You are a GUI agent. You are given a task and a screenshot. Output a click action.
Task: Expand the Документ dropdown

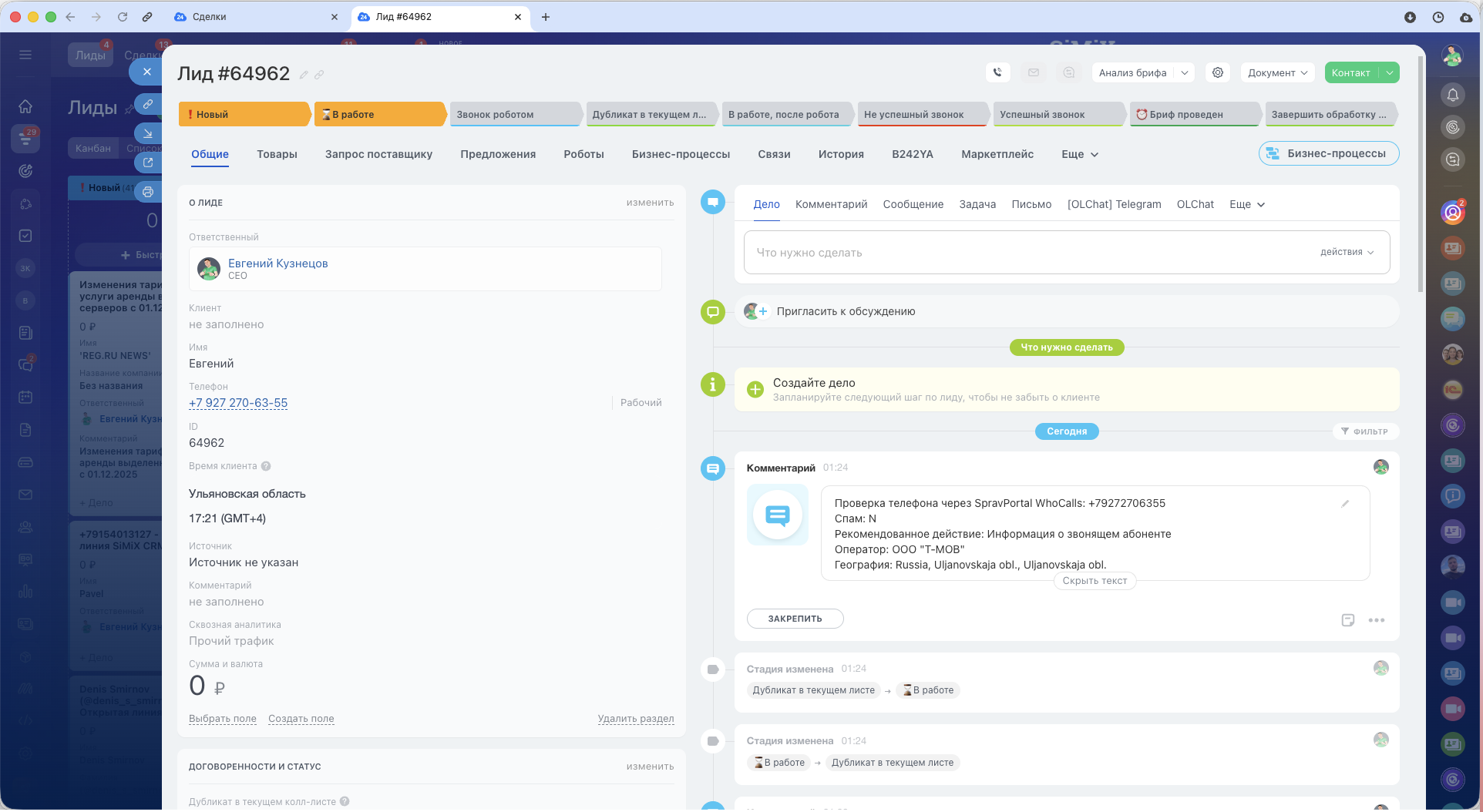(1278, 72)
